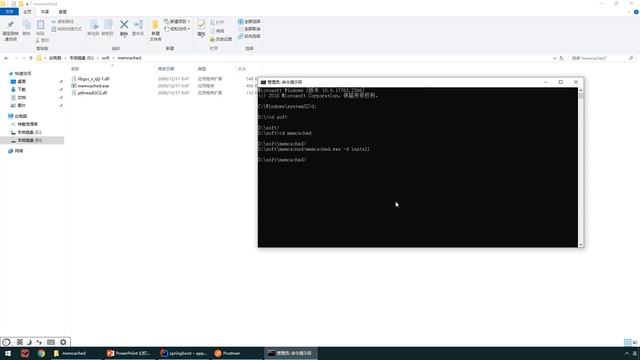Click the Delete X icon in ribbon

click(x=124, y=28)
